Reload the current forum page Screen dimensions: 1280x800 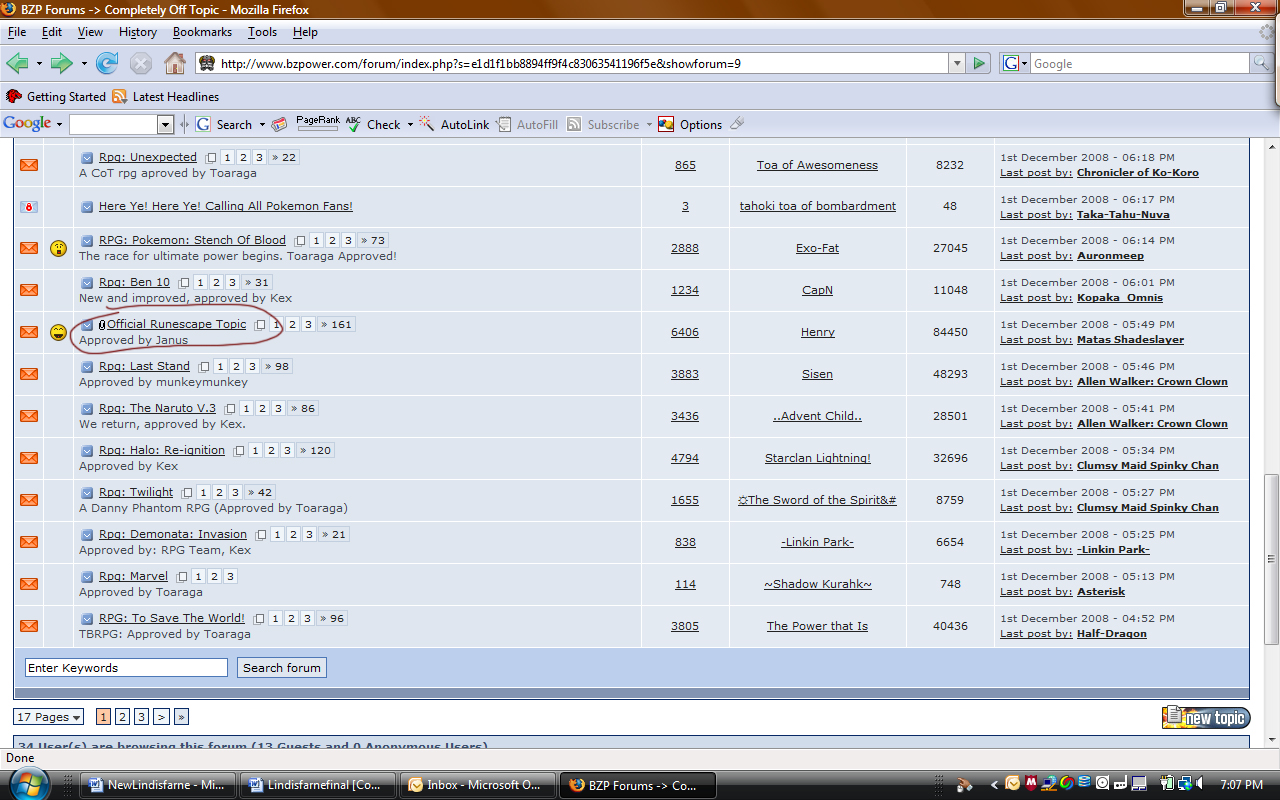[107, 64]
